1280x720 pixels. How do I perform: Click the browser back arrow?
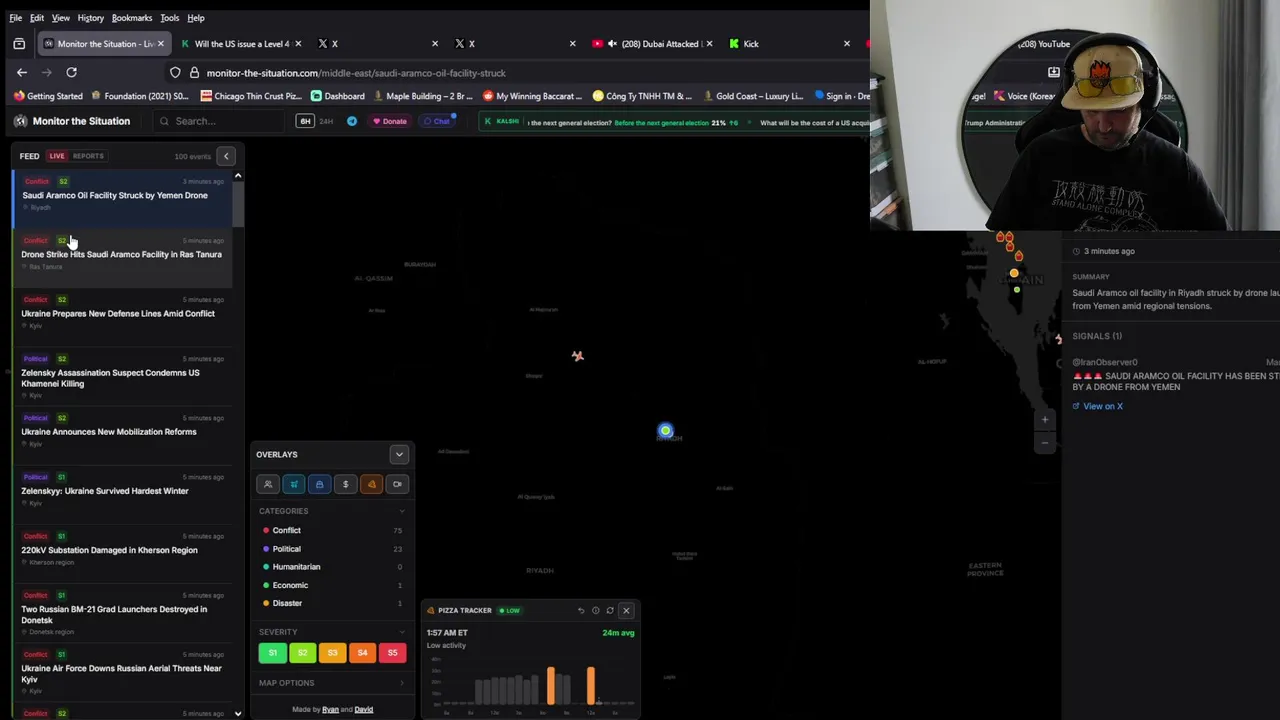(x=21, y=72)
